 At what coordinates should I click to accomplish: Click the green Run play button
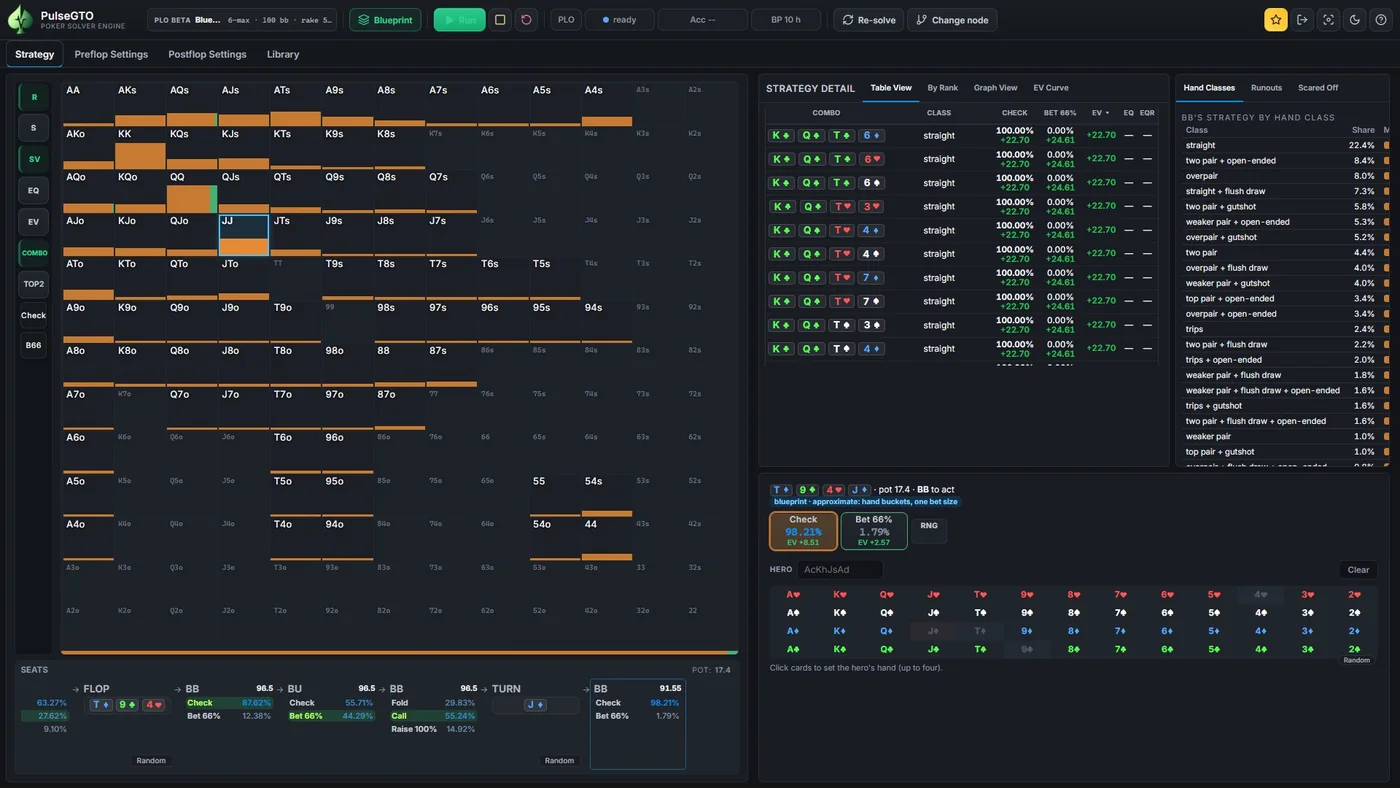click(460, 20)
